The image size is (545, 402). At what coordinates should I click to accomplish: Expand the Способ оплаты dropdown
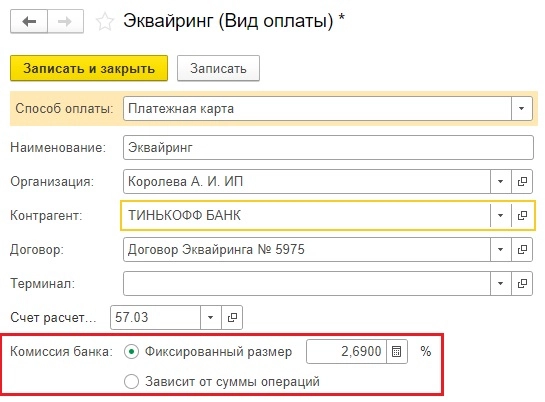[x=521, y=109]
